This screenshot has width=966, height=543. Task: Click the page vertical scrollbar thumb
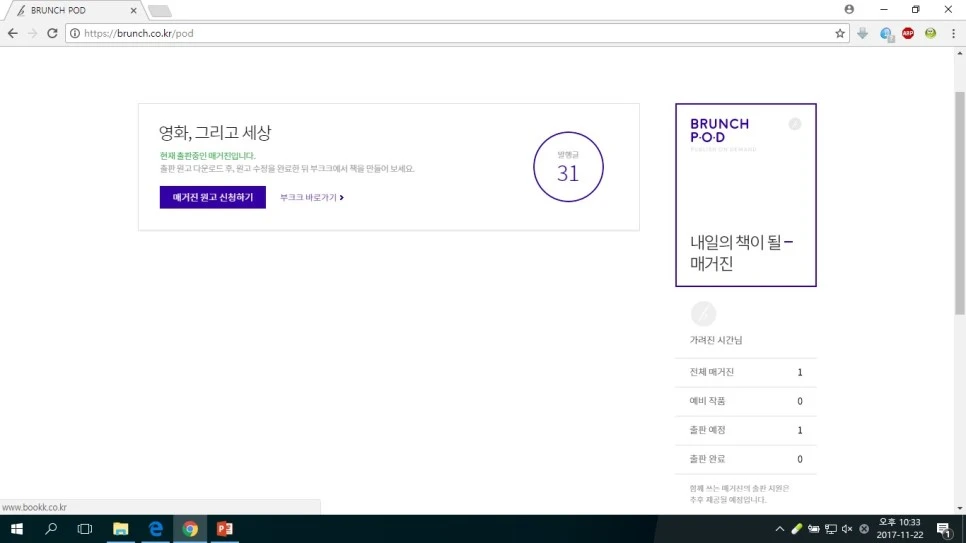point(960,203)
